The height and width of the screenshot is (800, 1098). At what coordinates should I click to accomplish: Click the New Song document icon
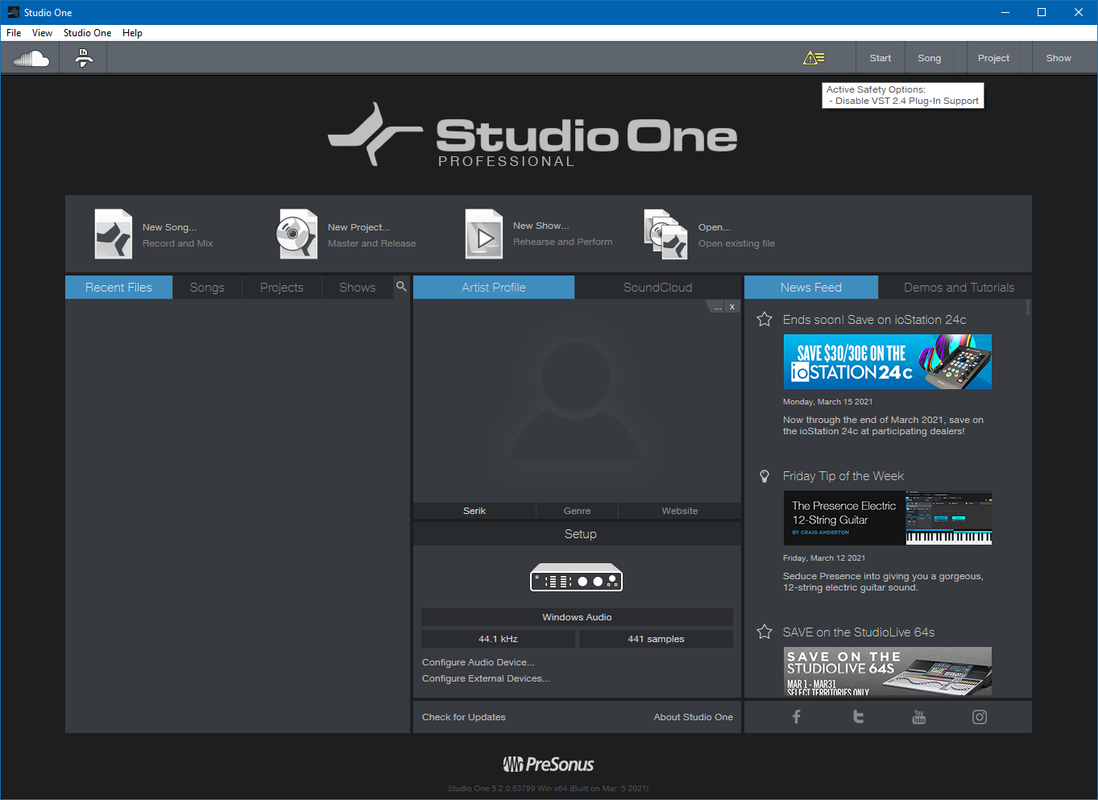[x=113, y=234]
